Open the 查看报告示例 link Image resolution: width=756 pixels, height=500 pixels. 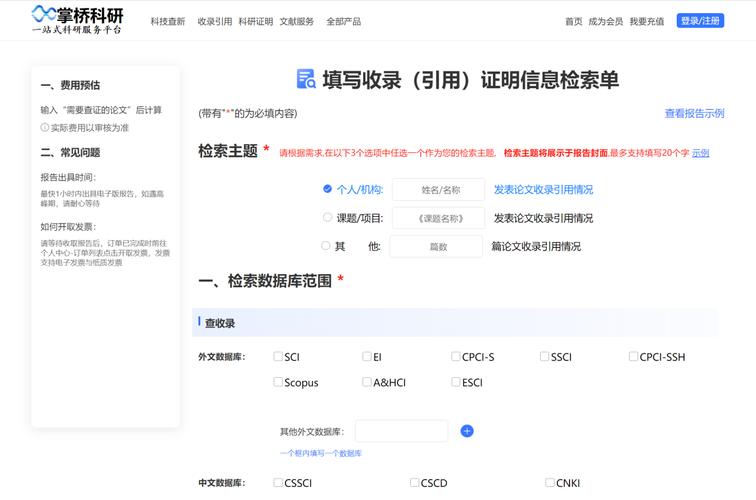[x=694, y=113]
